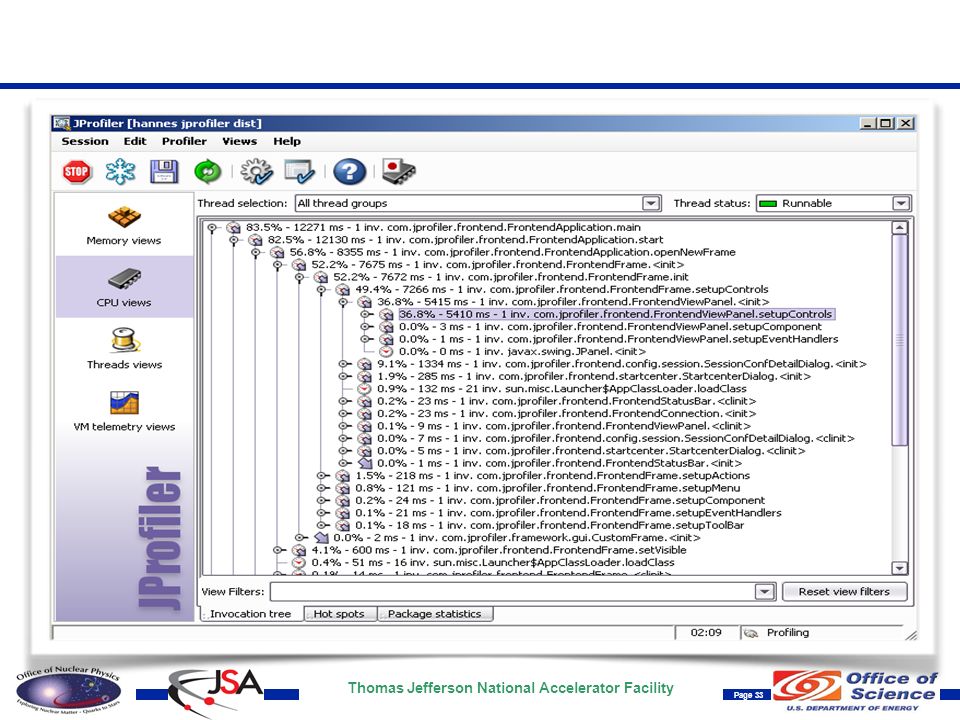Click Reset view filters button
This screenshot has width=960, height=720.
[x=844, y=591]
